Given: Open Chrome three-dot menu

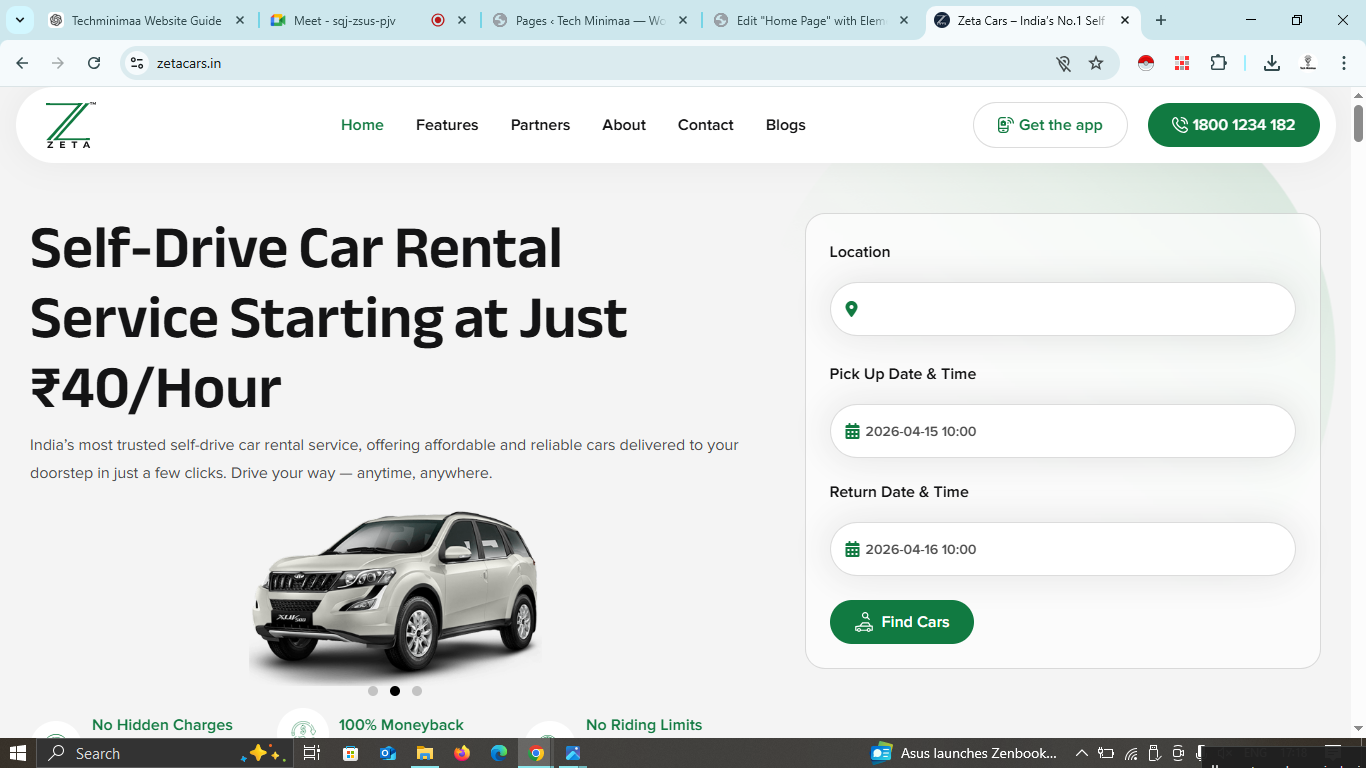Looking at the screenshot, I should coord(1344,63).
